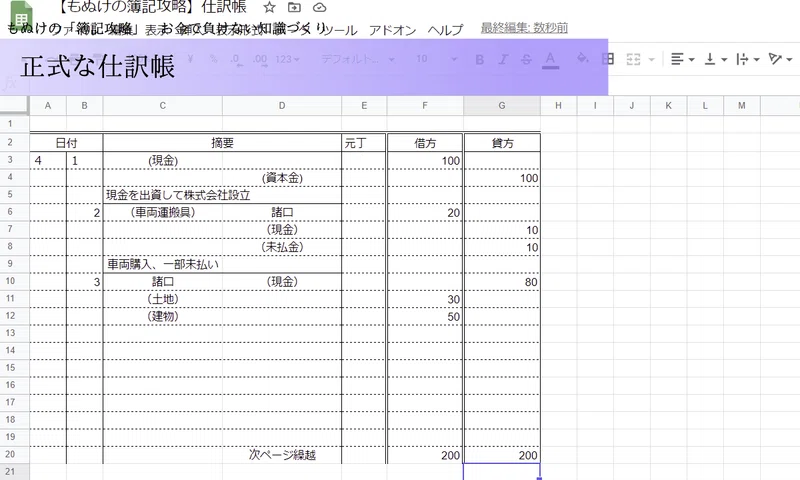Select credit total 200 in column G
Screen dimensions: 800x480
(x=502, y=454)
